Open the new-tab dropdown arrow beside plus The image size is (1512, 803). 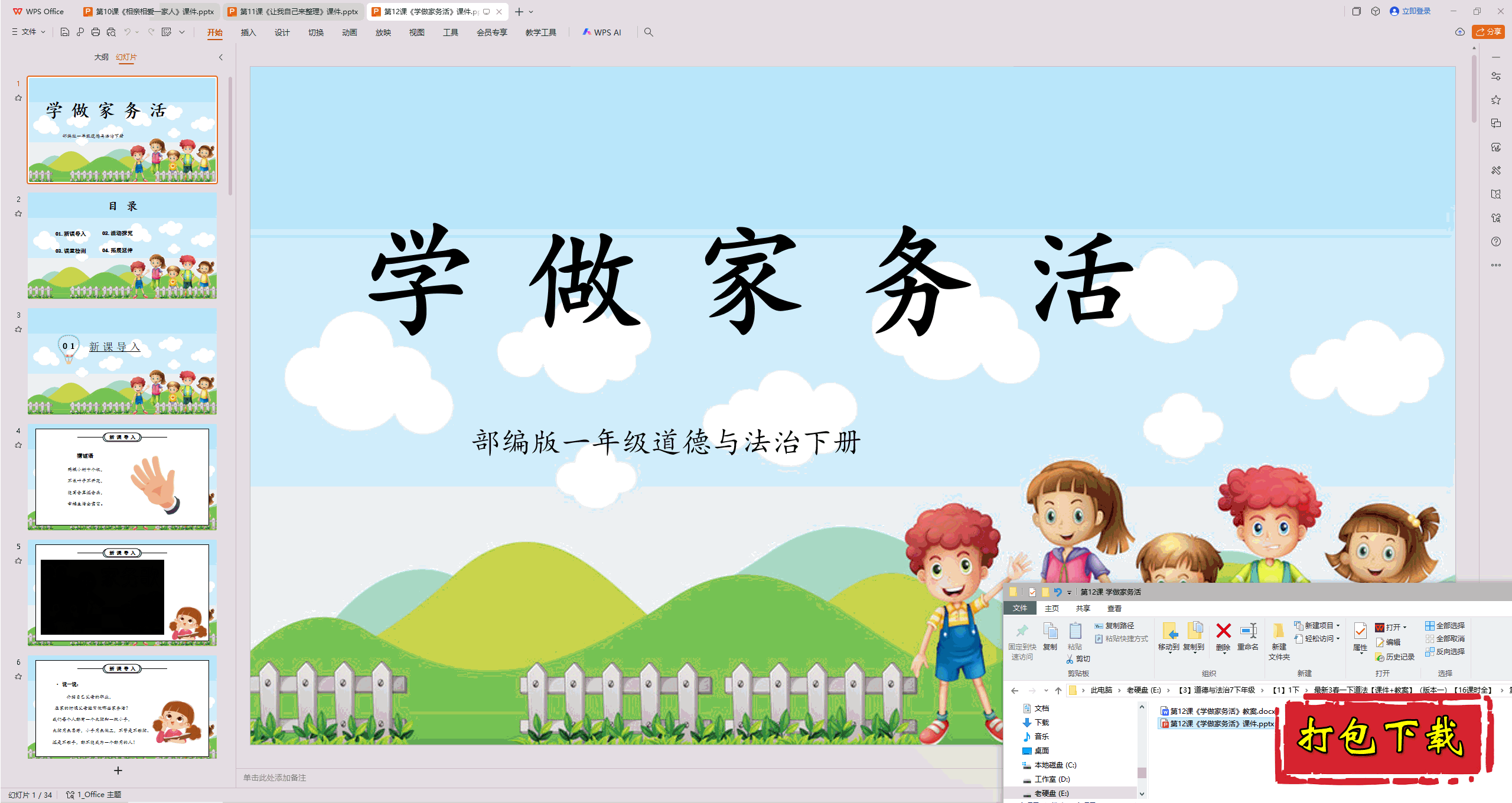(531, 12)
